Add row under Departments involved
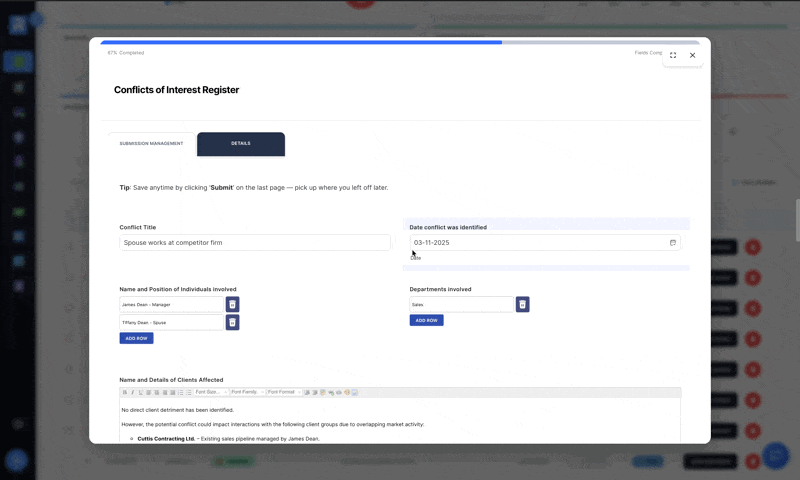Image resolution: width=800 pixels, height=480 pixels. (427, 320)
